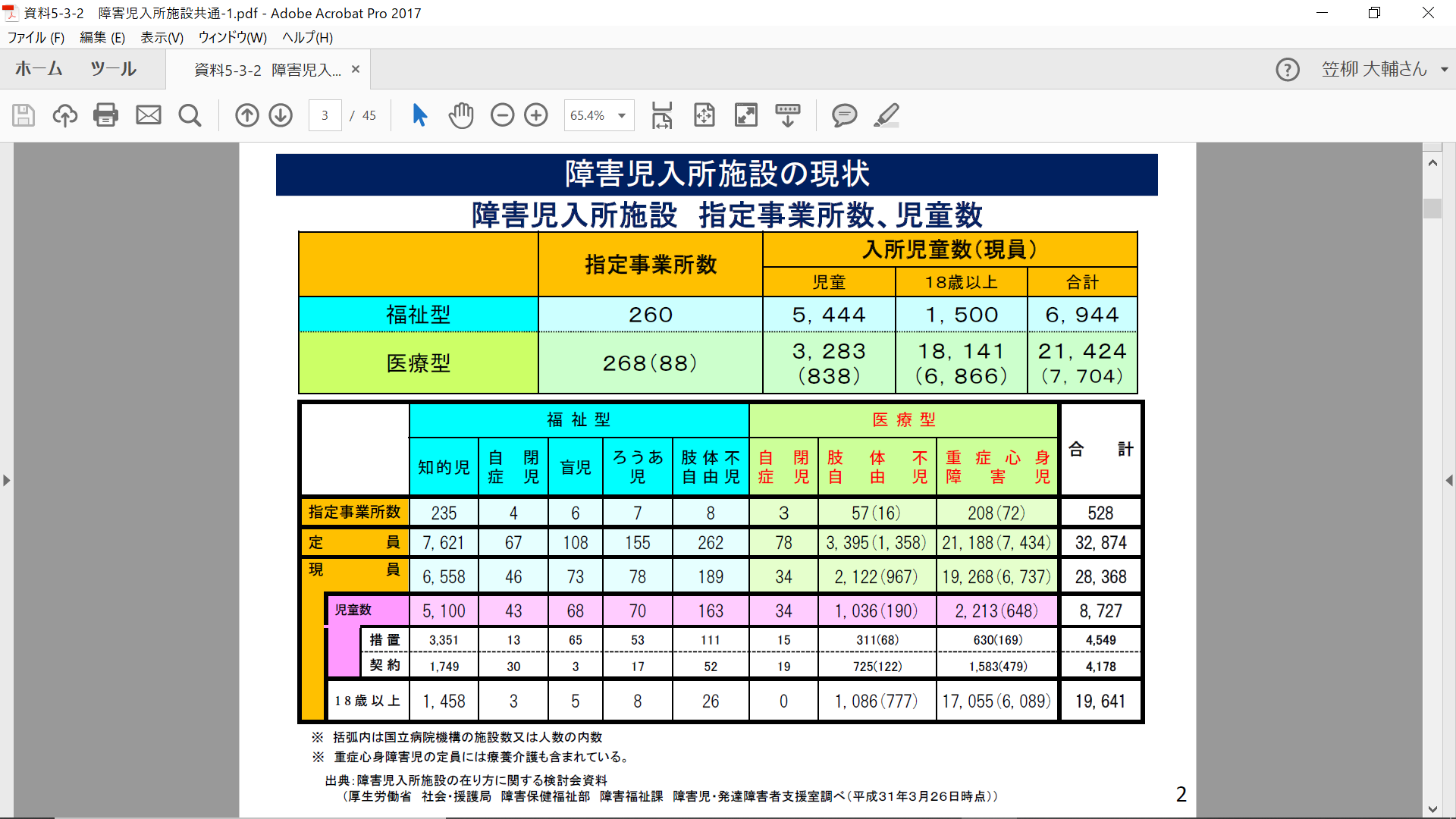Click the vertical scrollbar down arrow
This screenshot has width=1456, height=819.
point(1432,809)
